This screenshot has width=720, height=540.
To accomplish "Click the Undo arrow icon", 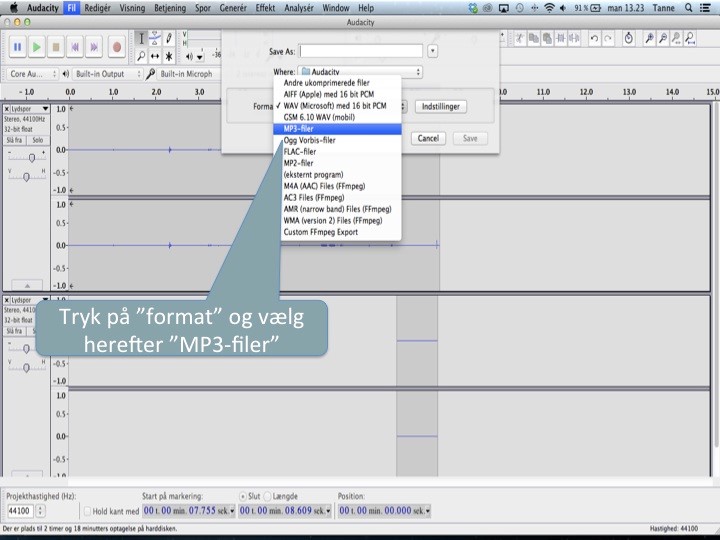I will (x=594, y=39).
